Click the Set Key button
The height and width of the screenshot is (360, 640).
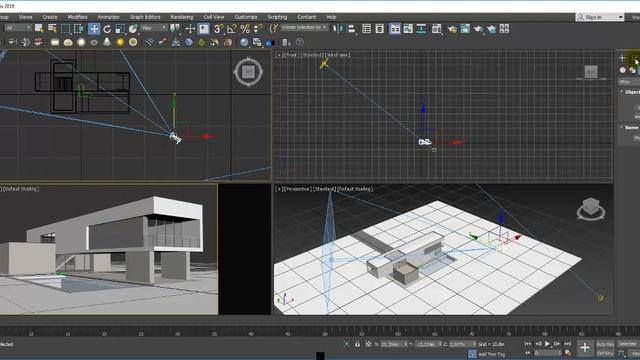click(x=605, y=353)
